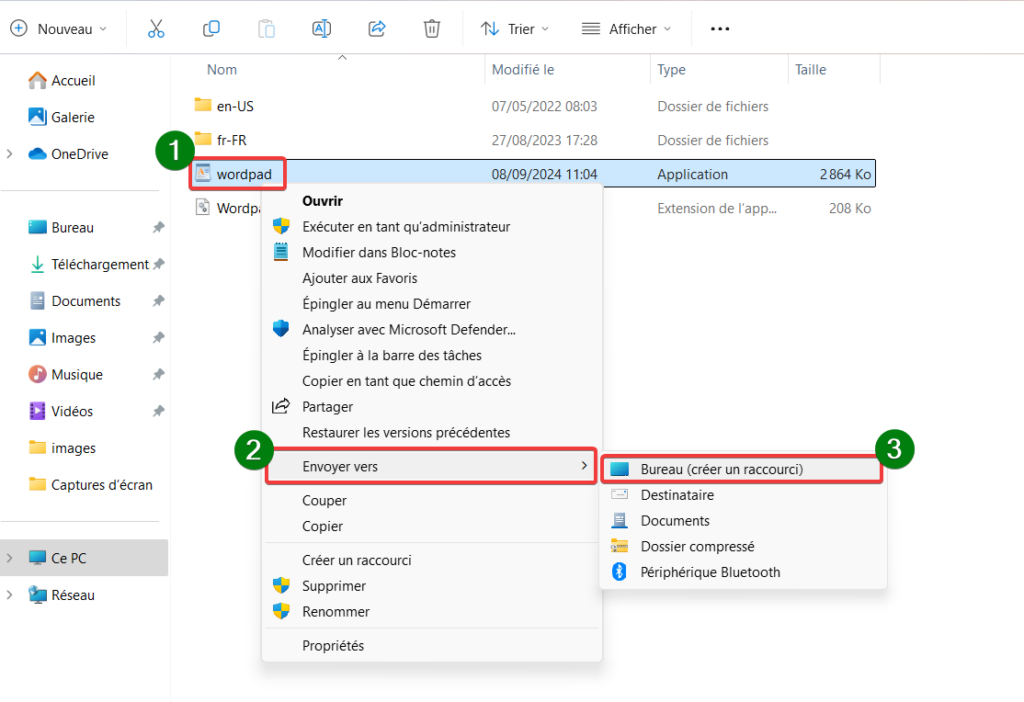Screen dimensions: 1024x702
Task: Open Propriétés from the context menu
Action: pos(431,645)
